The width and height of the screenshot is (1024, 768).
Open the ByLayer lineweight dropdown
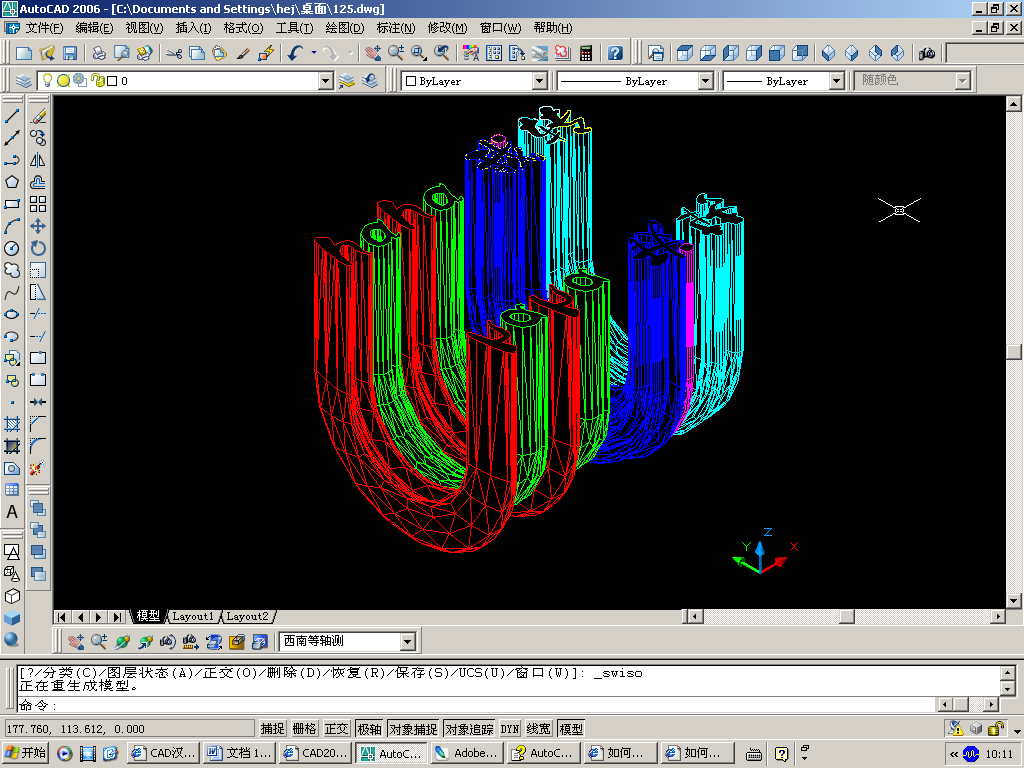click(x=837, y=81)
